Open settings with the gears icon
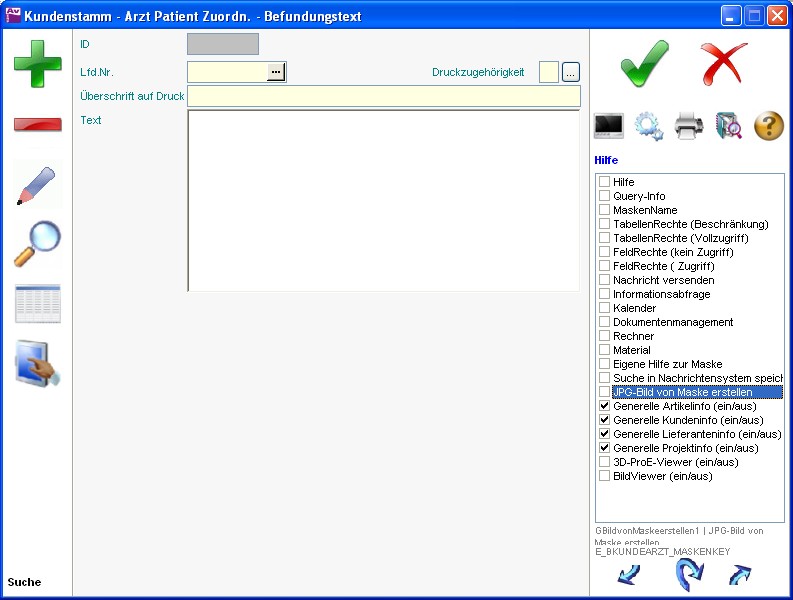The image size is (793, 600). click(649, 126)
